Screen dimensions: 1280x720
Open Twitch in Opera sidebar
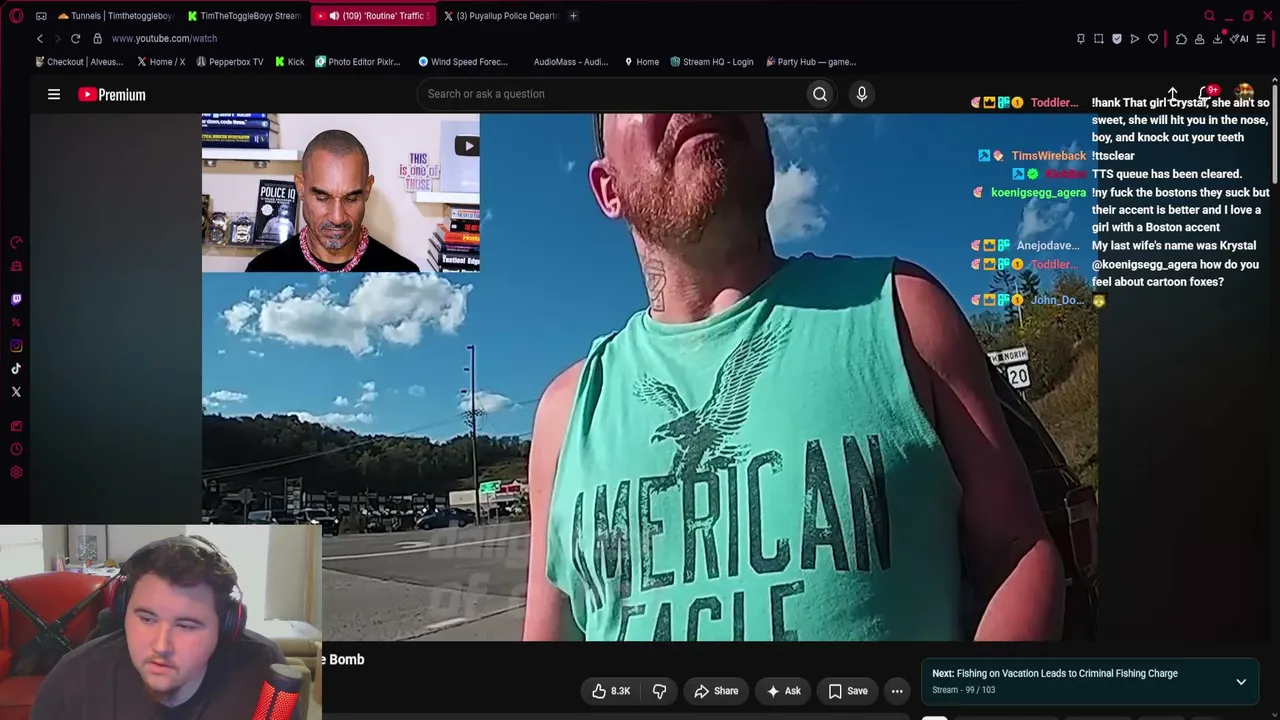(x=16, y=299)
